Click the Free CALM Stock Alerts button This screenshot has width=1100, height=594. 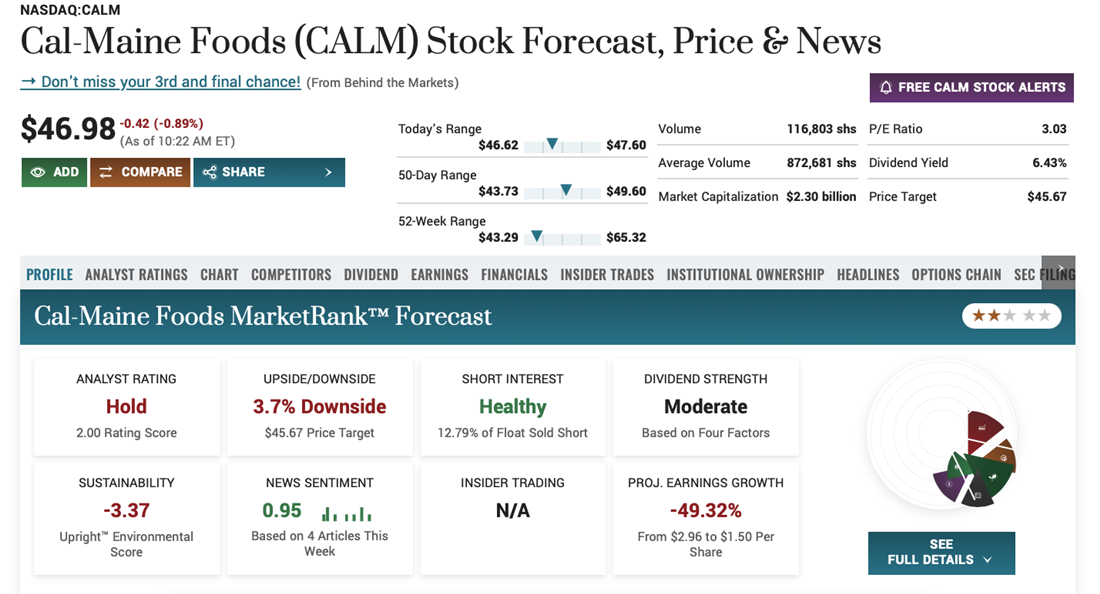tap(971, 87)
